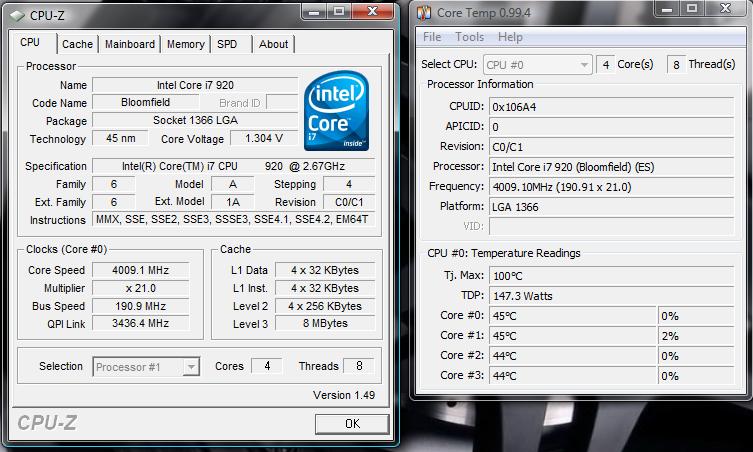
Task: Click the Tj. Max value 100°C
Action: [x=611, y=276]
